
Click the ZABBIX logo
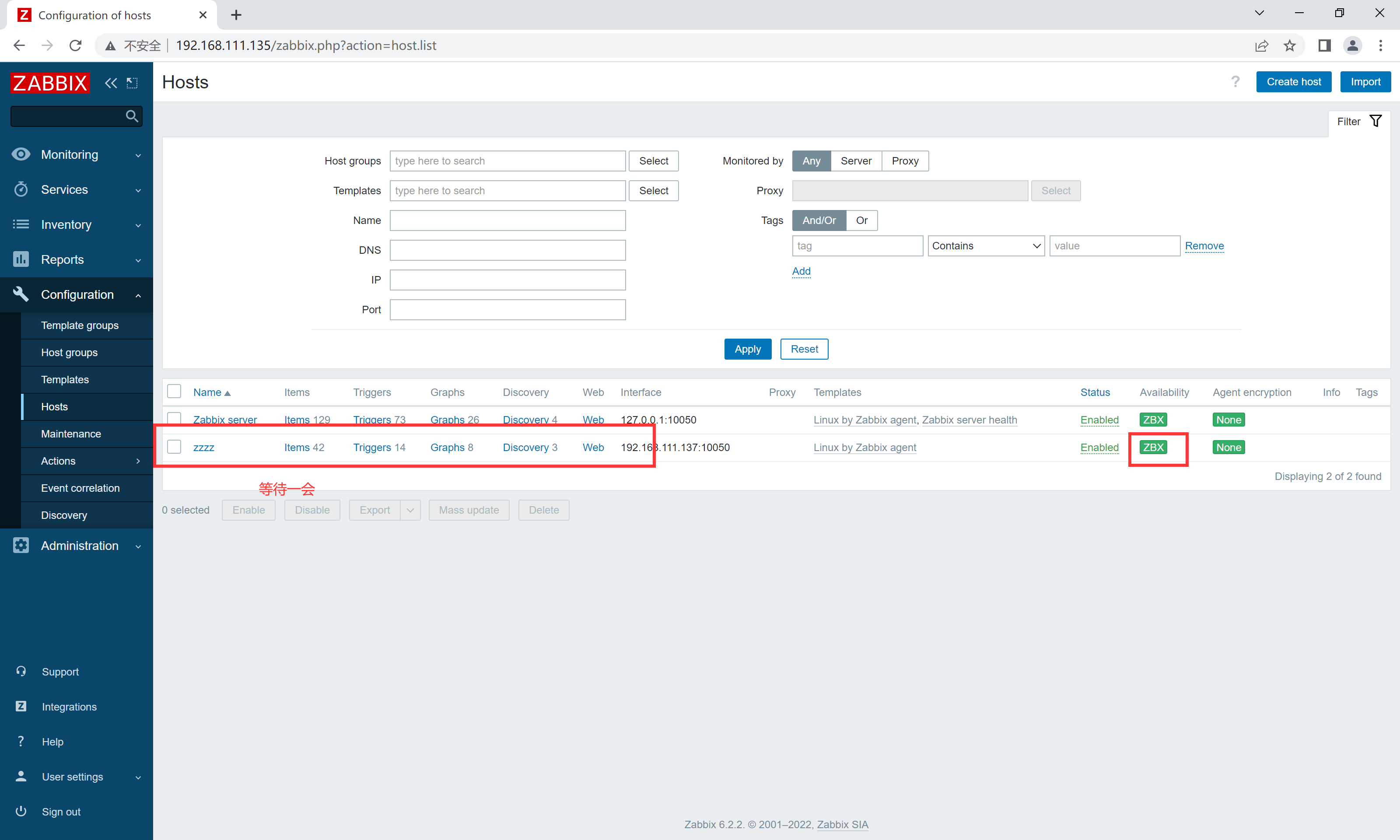[50, 83]
